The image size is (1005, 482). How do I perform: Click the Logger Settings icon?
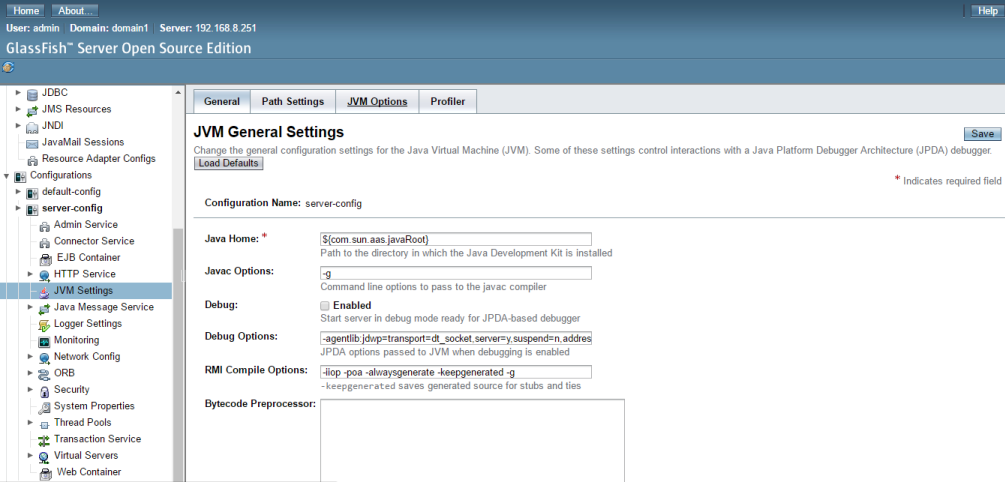click(44, 324)
